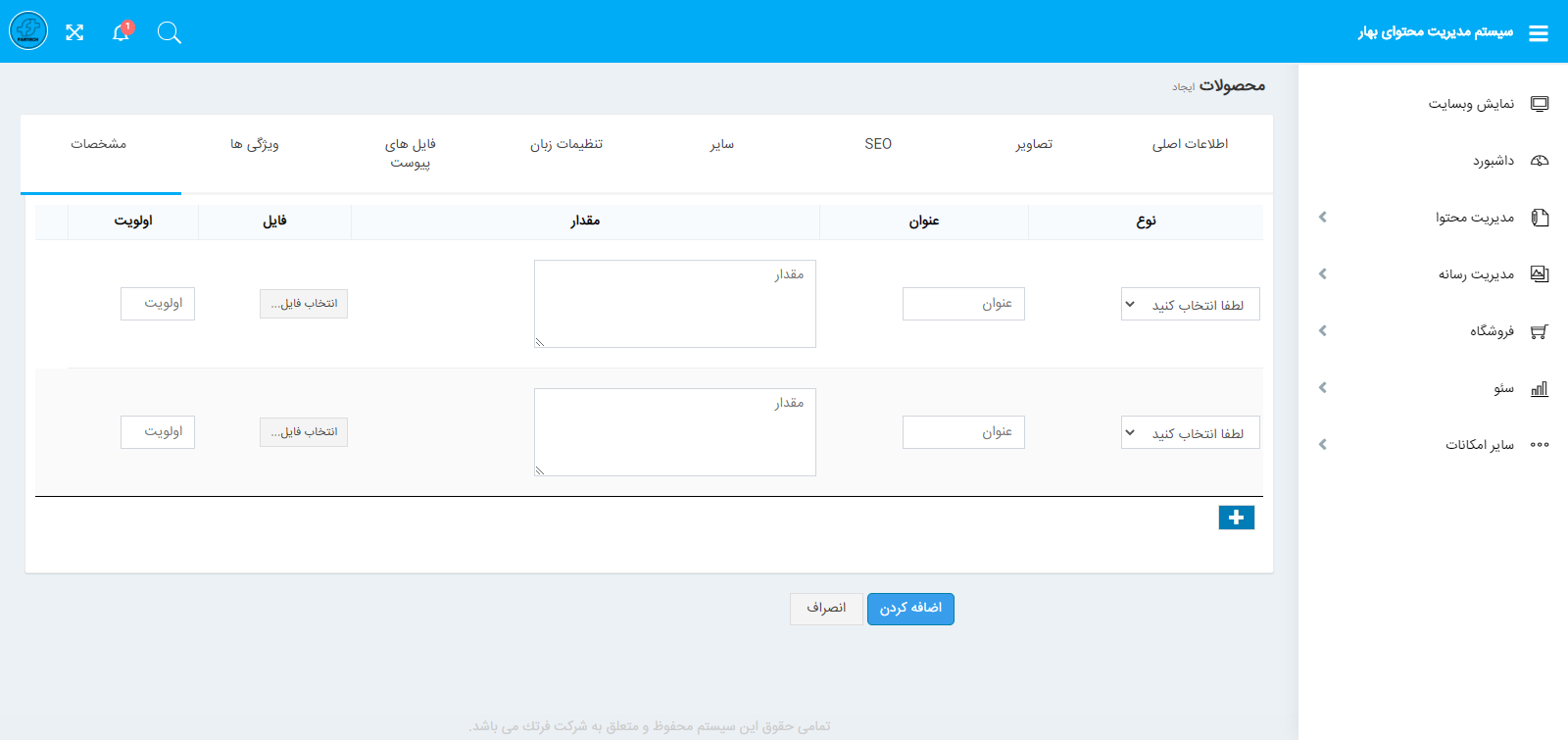1568x740 pixels.
Task: Open second row نوع type dropdown
Action: 1190,432
